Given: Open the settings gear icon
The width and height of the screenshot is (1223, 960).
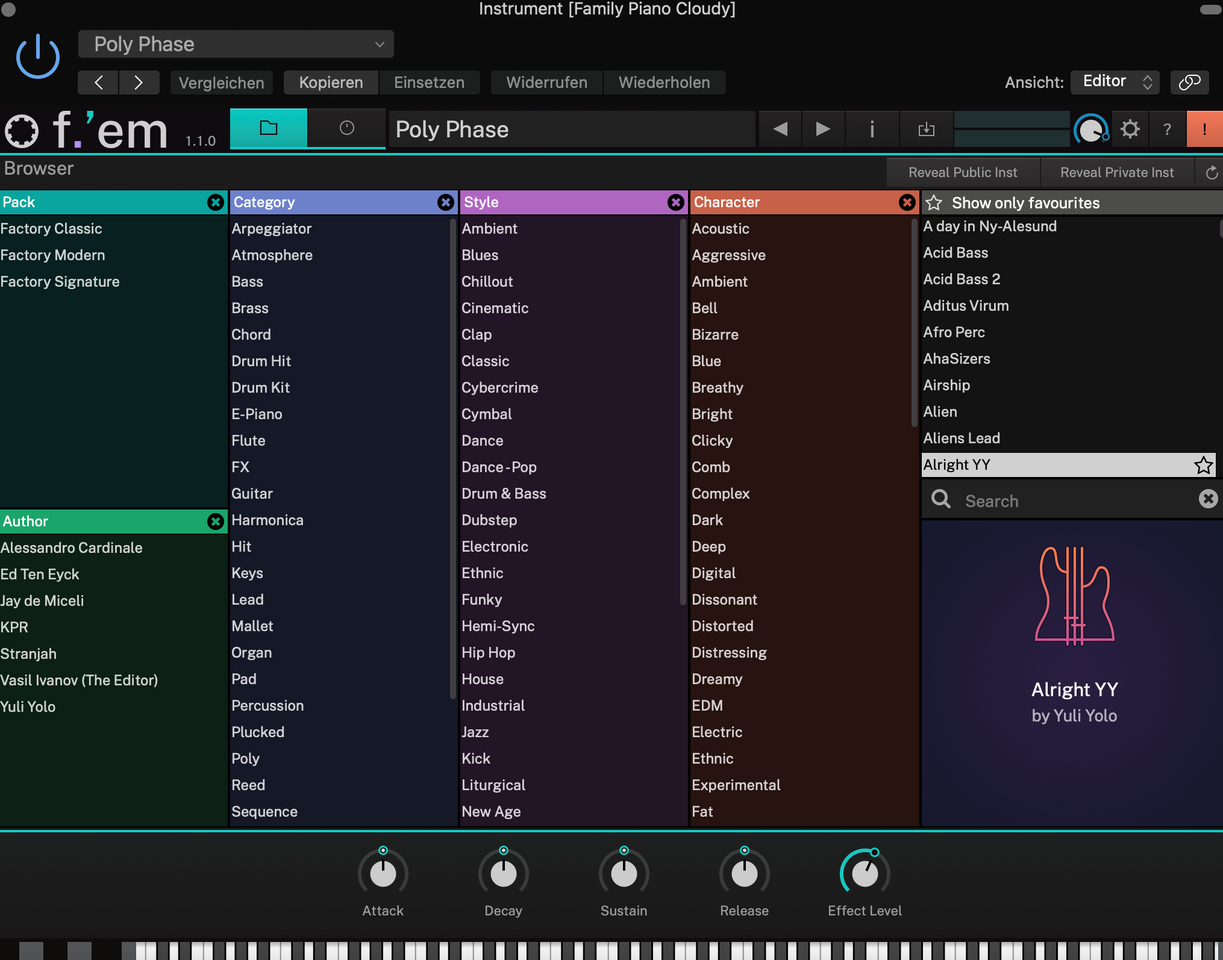Looking at the screenshot, I should (x=1130, y=129).
